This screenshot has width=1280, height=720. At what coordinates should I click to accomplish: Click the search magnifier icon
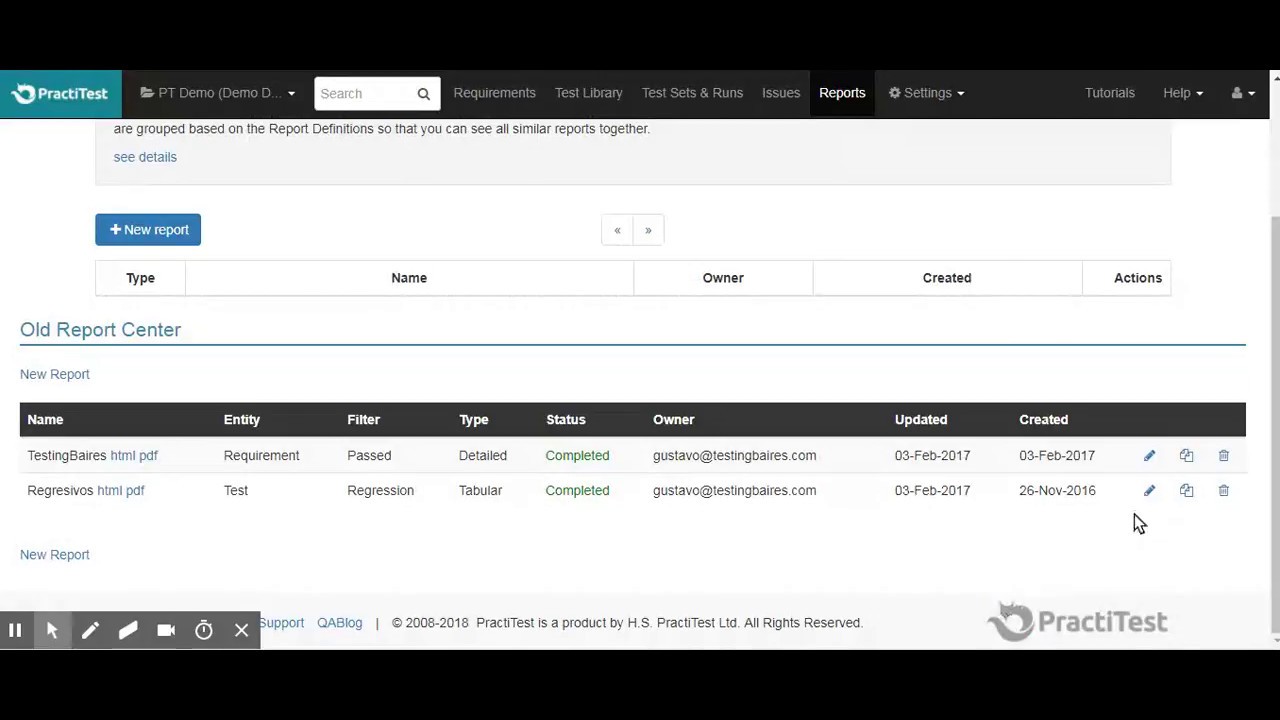(x=423, y=94)
